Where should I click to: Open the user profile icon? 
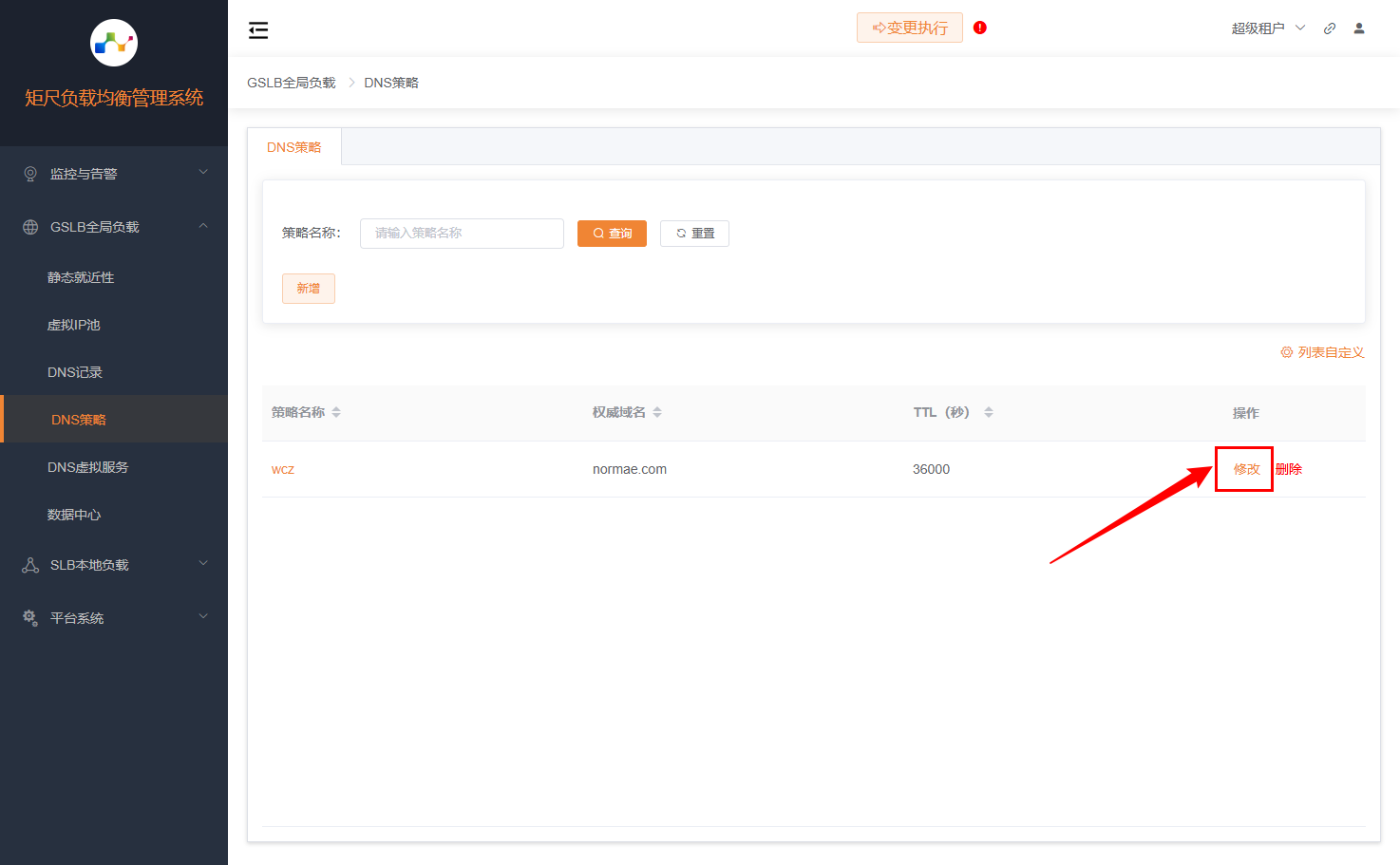[1359, 28]
